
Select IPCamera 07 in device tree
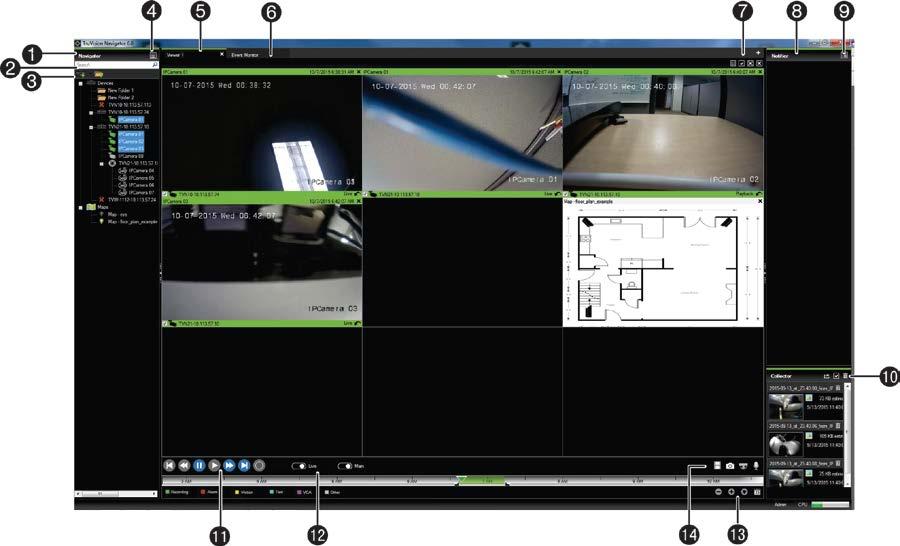pyautogui.click(x=141, y=192)
